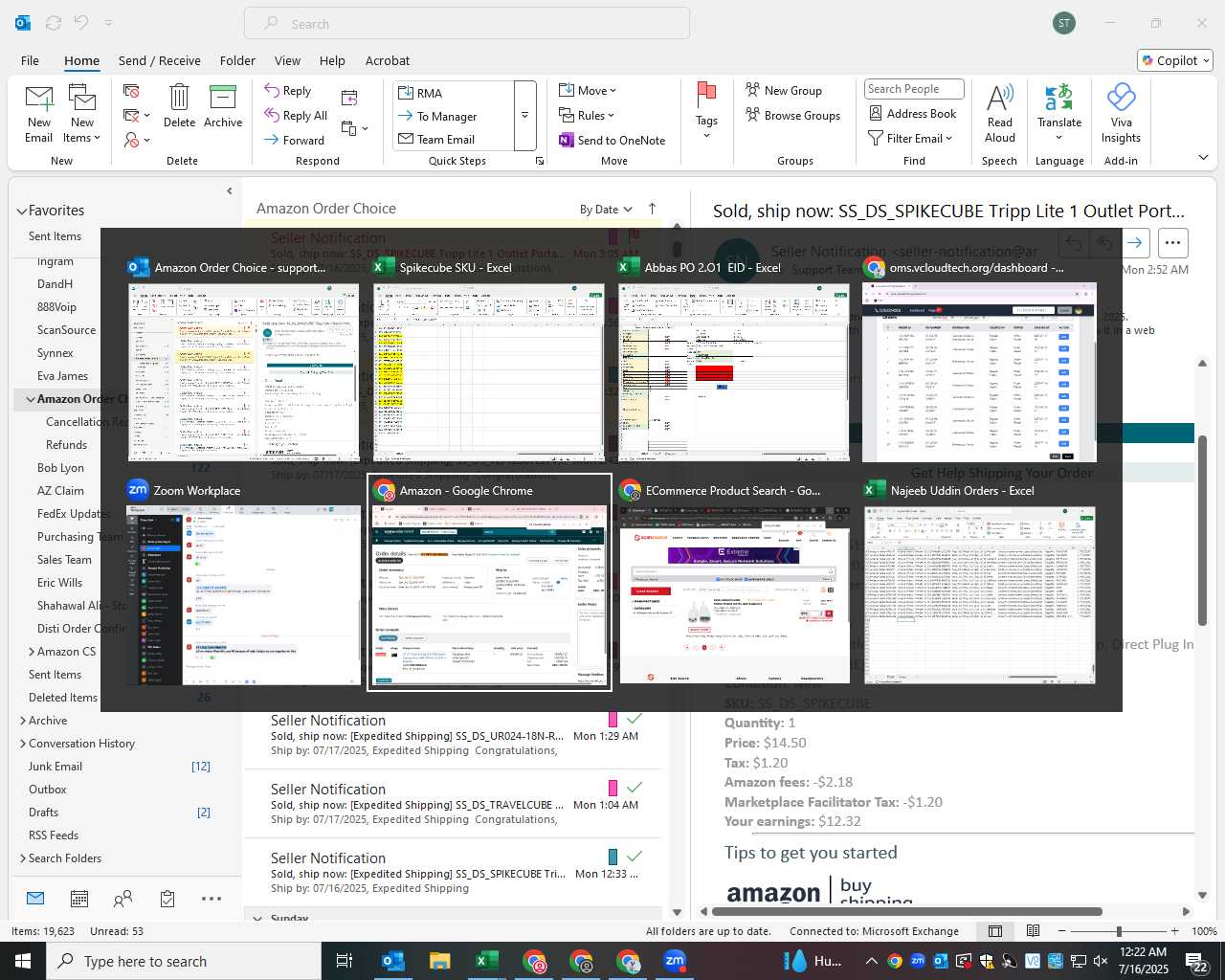Click New Group in Groups section

(x=784, y=90)
